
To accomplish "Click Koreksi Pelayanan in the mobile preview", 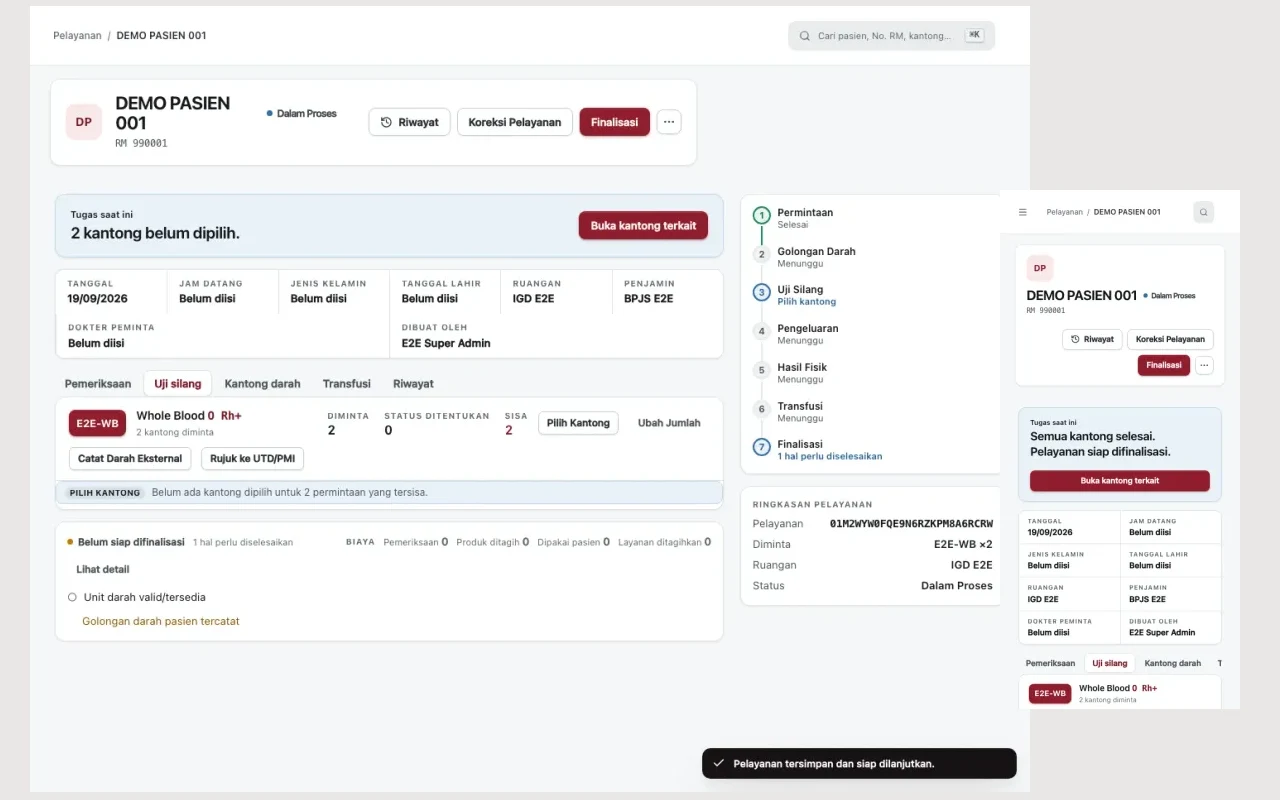I will point(1171,339).
